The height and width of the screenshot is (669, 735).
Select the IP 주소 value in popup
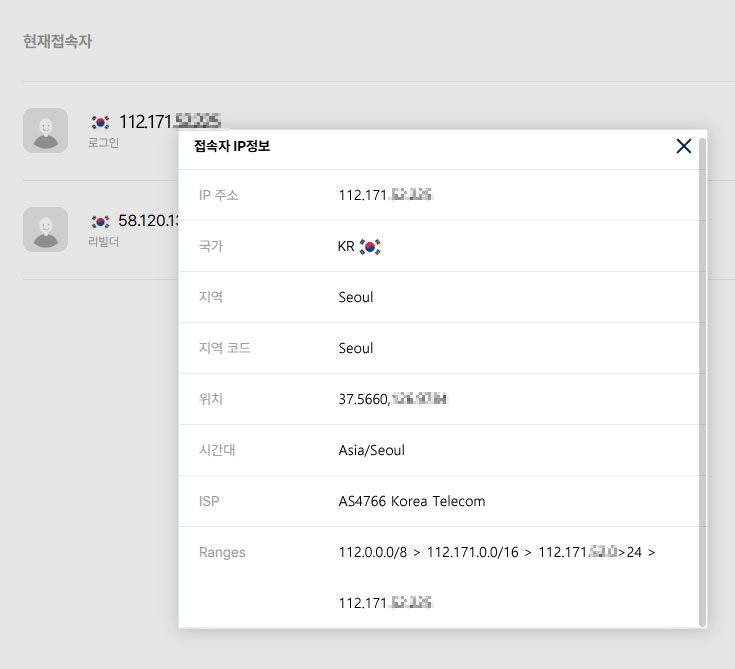tap(385, 195)
